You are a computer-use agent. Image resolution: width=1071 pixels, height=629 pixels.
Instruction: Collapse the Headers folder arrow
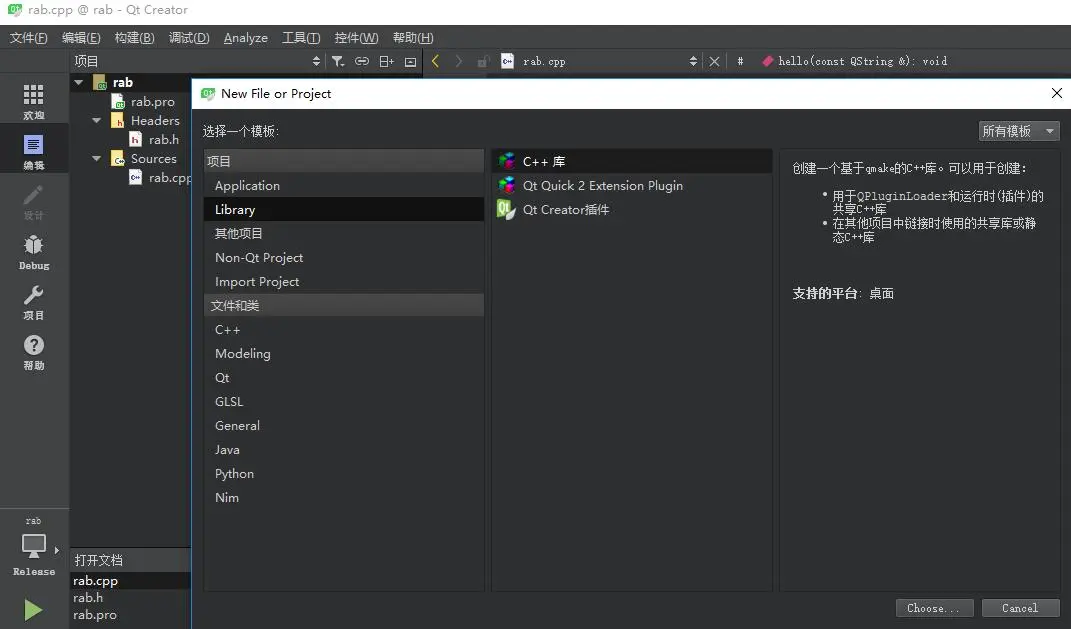(x=96, y=121)
